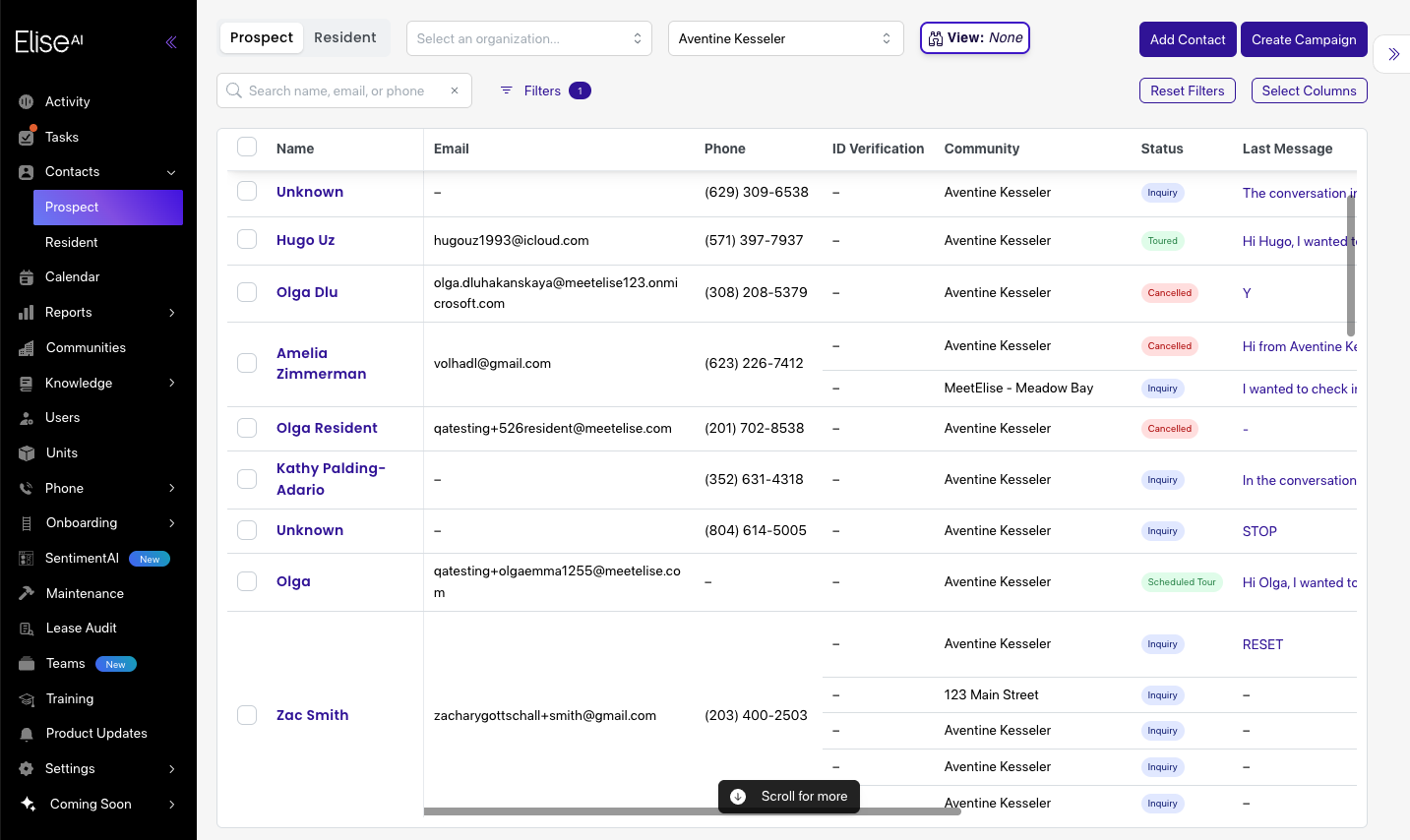This screenshot has width=1410, height=840.
Task: Click the Settings gear icon
Action: tap(27, 769)
